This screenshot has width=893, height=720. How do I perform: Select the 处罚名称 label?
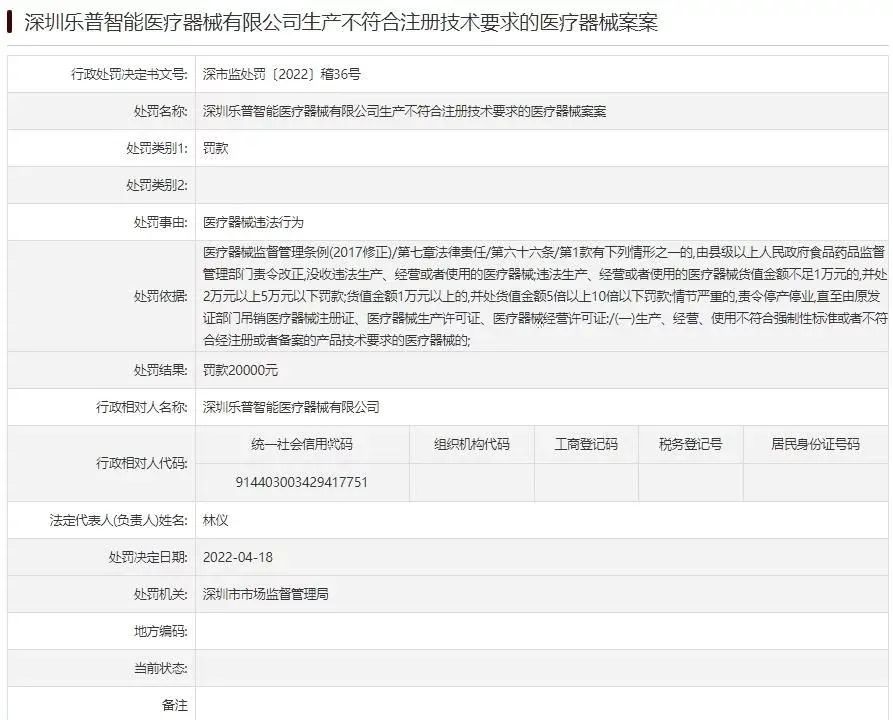161,111
